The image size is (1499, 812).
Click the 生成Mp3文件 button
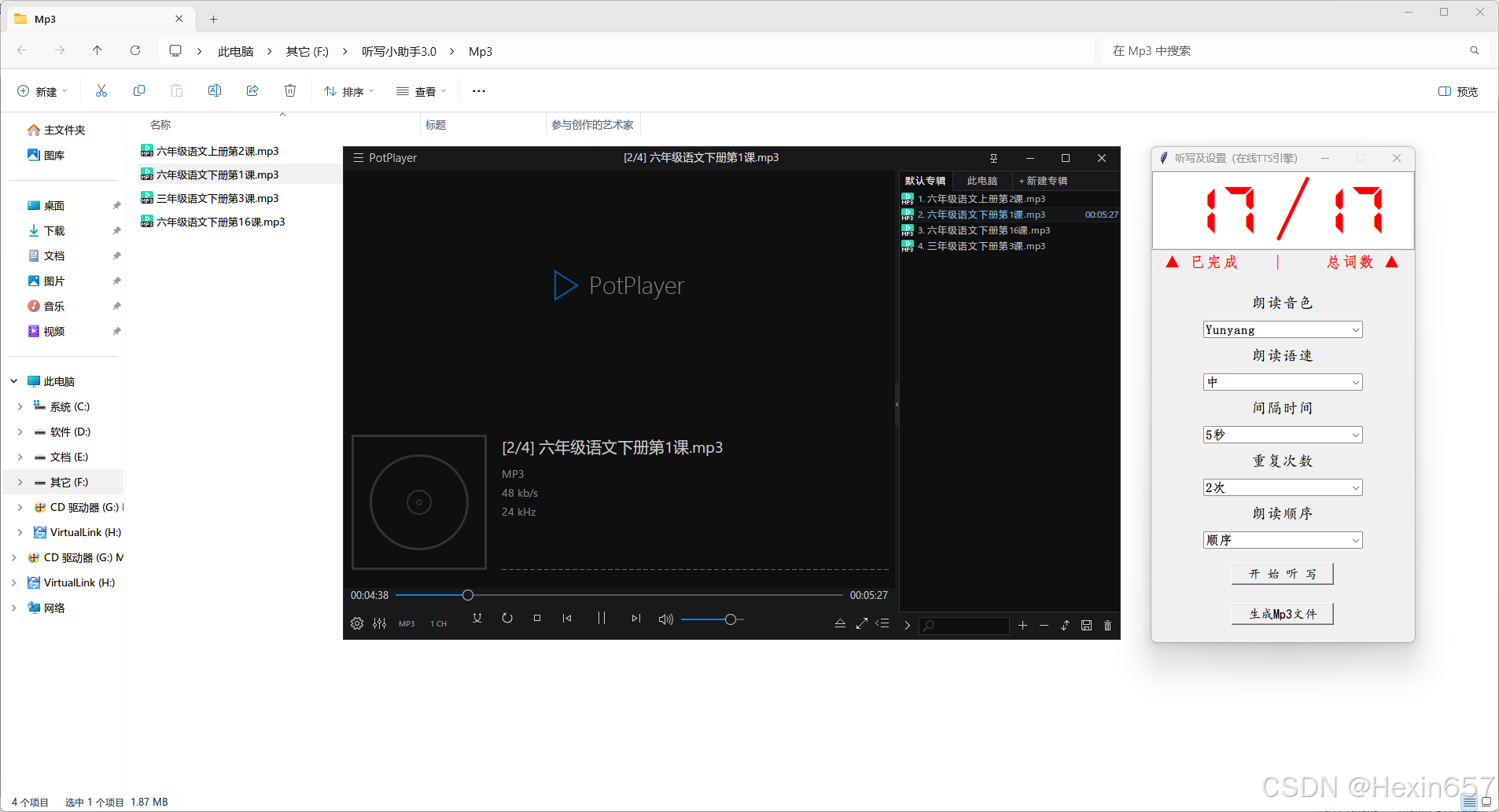(1283, 614)
